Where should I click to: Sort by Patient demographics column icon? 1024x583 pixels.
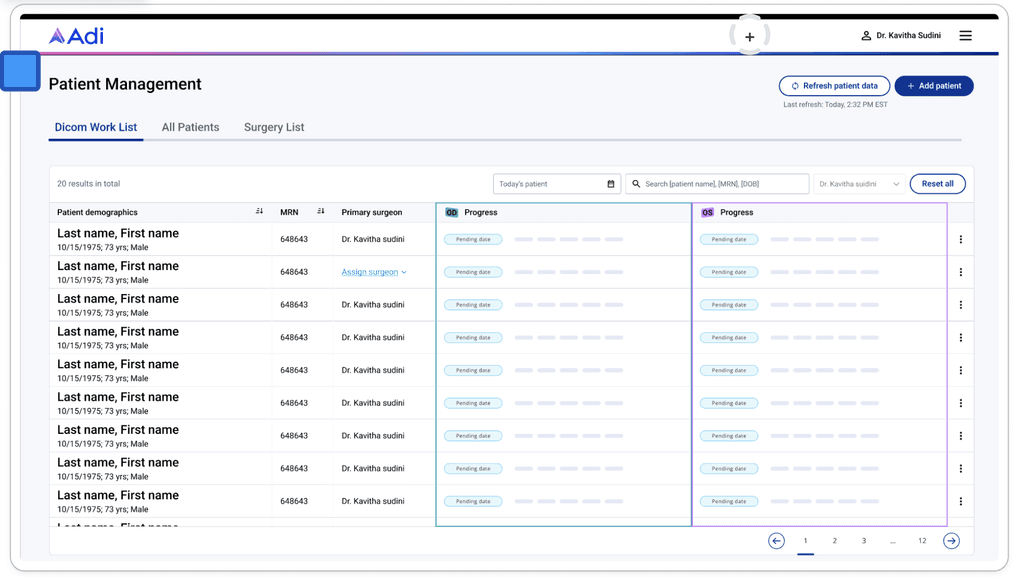(x=259, y=212)
